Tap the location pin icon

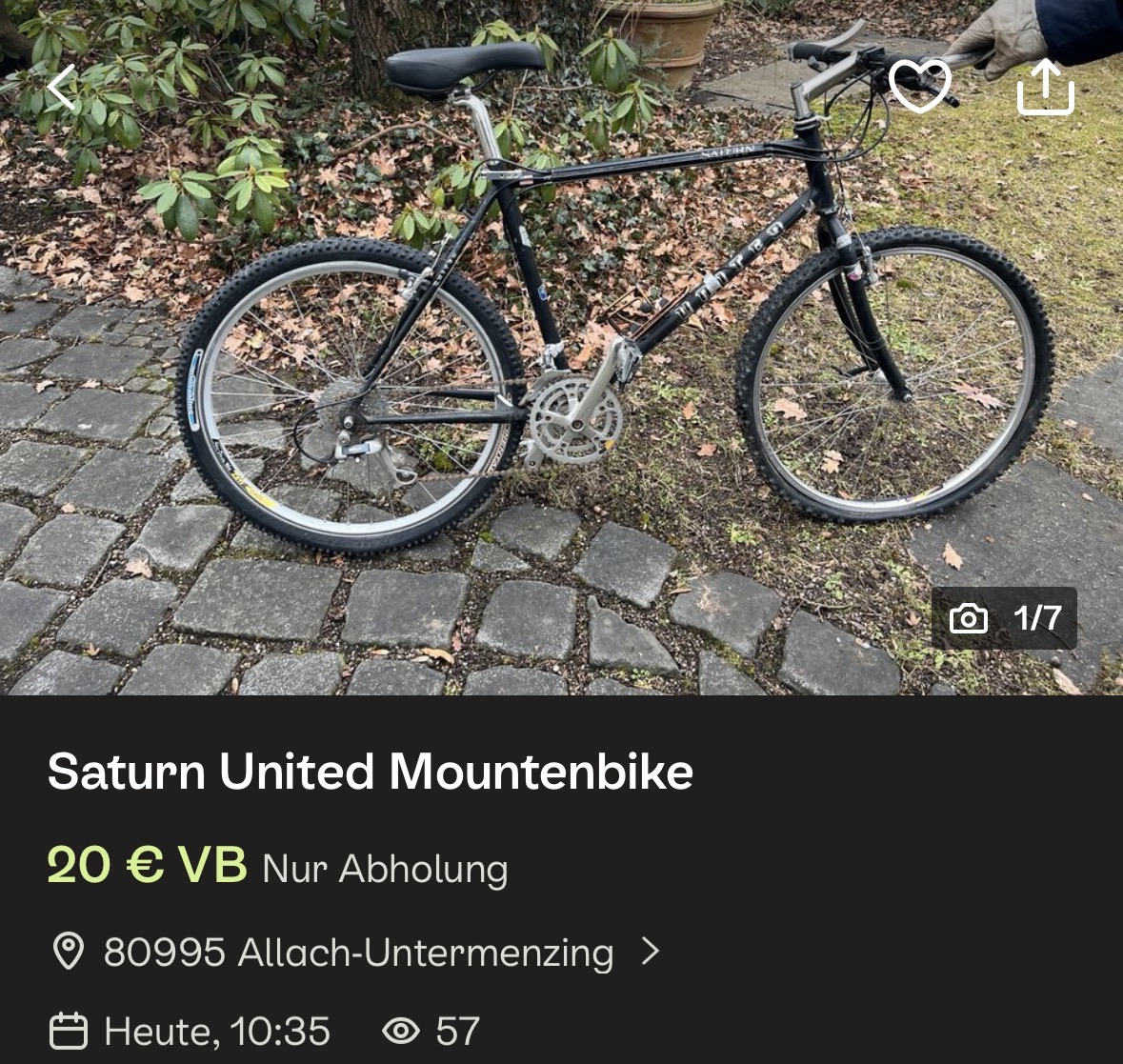tap(68, 952)
